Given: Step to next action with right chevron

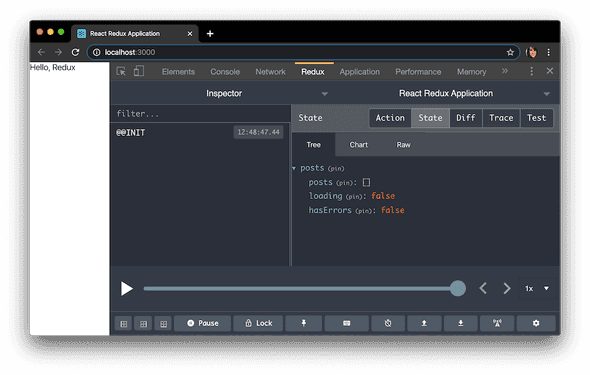Looking at the screenshot, I should click(507, 288).
